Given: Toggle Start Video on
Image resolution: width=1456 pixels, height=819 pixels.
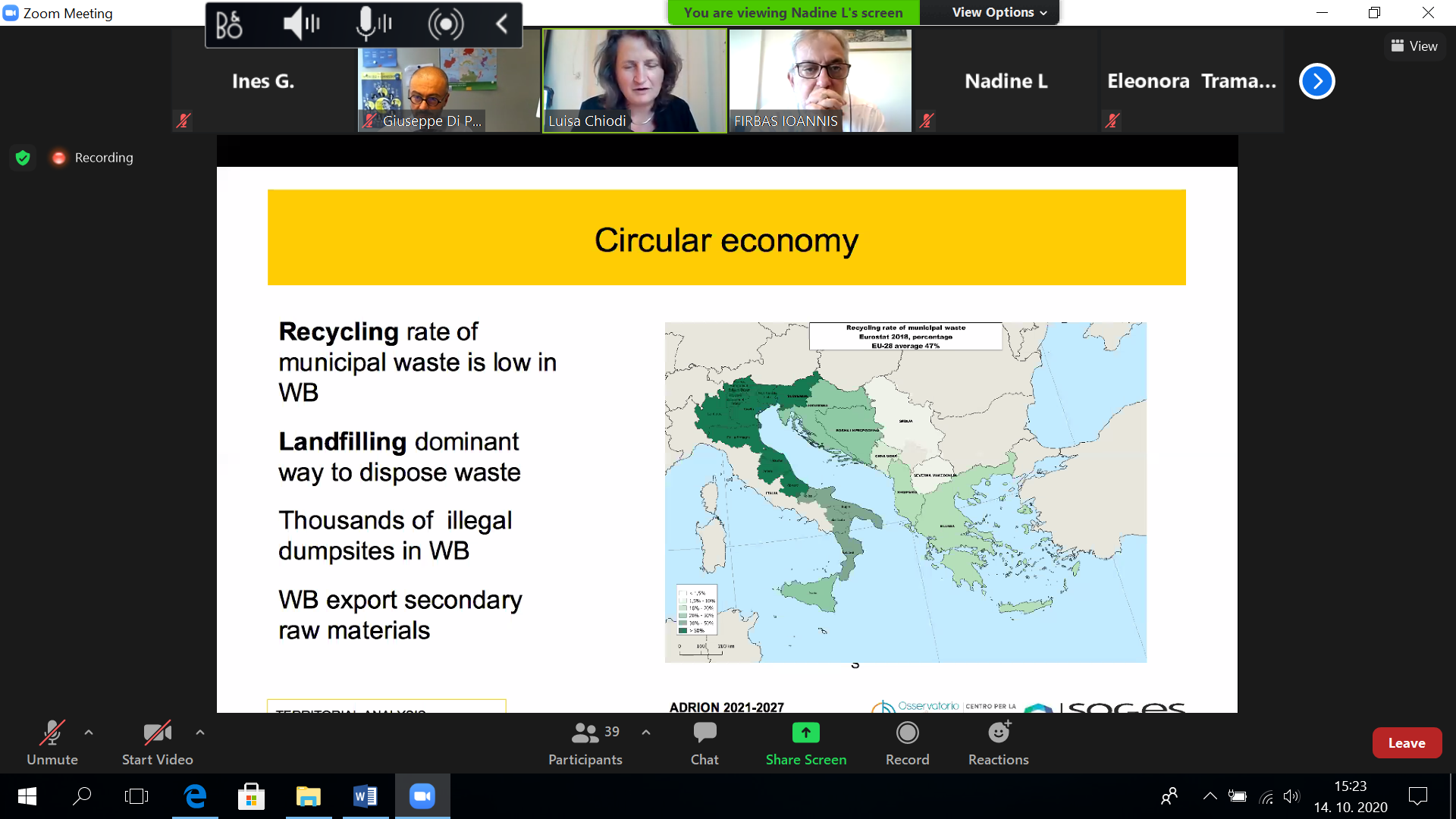Looking at the screenshot, I should 157,742.
